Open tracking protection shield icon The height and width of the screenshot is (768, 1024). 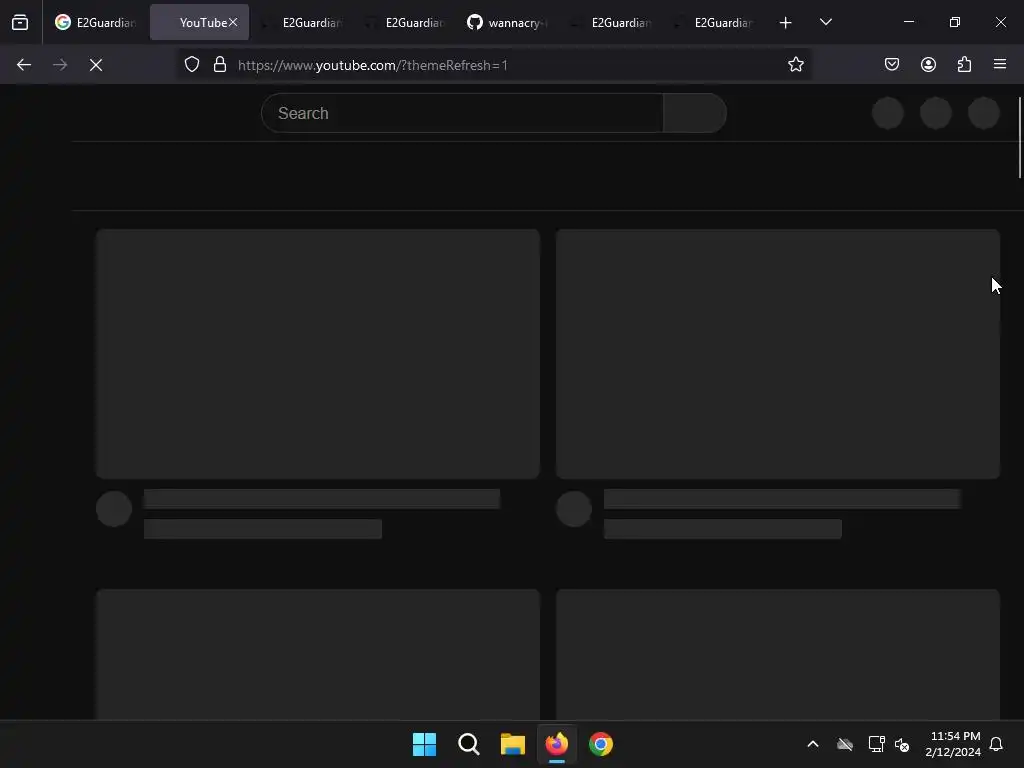191,65
